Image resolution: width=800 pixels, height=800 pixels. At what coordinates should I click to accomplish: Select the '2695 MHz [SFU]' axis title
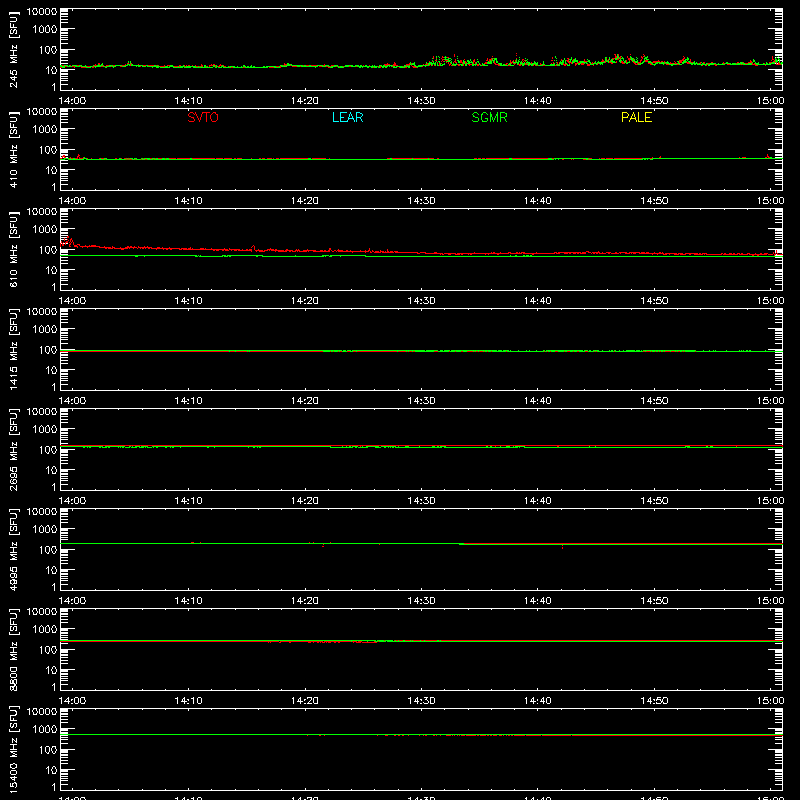coord(13,449)
